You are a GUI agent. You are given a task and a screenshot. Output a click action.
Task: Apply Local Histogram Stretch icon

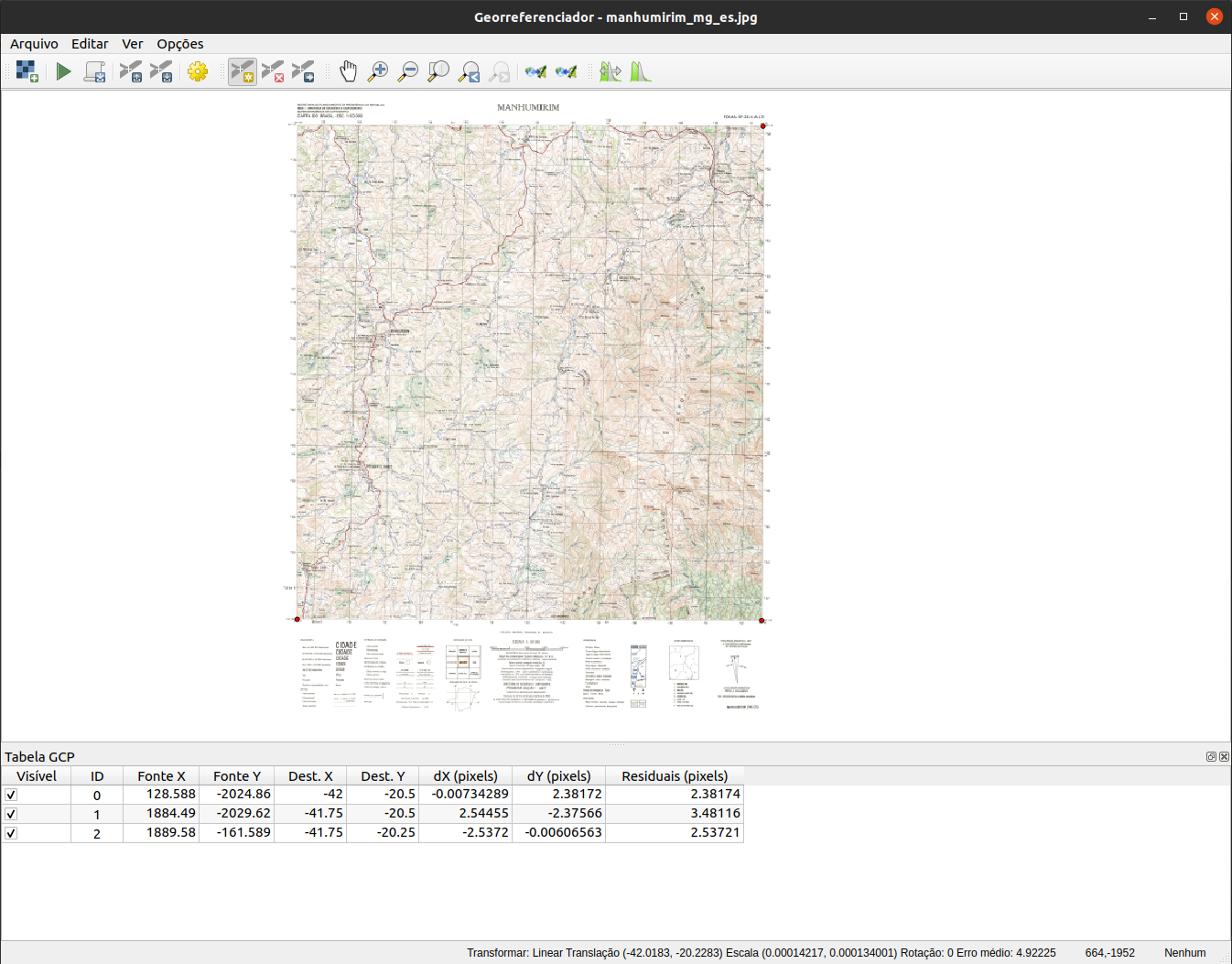(x=641, y=71)
